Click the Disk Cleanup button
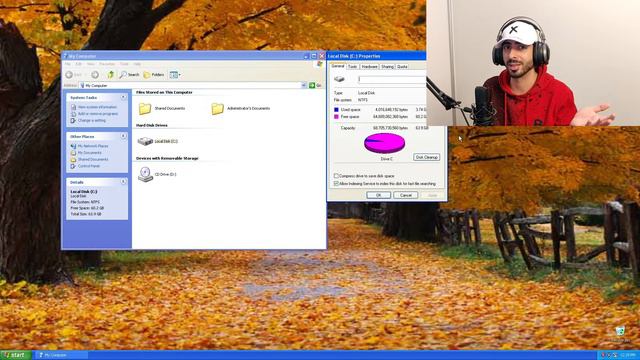Image resolution: width=640 pixels, height=360 pixels. [427, 157]
